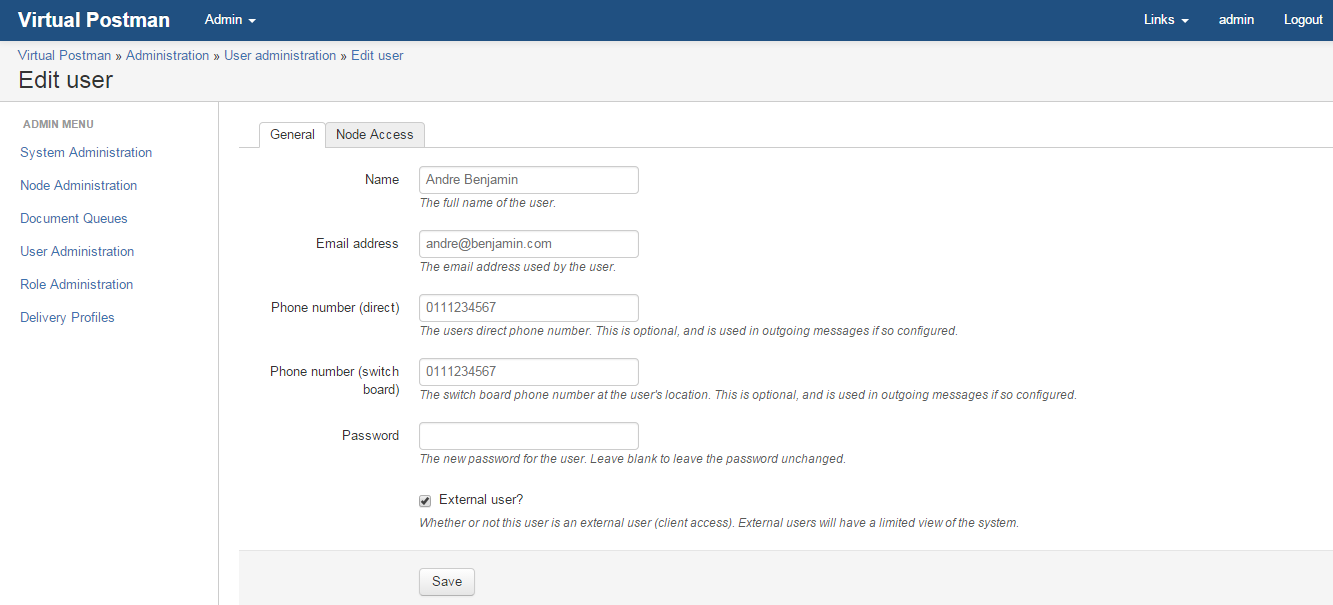
Task: Click inside the Password field
Action: [x=528, y=435]
